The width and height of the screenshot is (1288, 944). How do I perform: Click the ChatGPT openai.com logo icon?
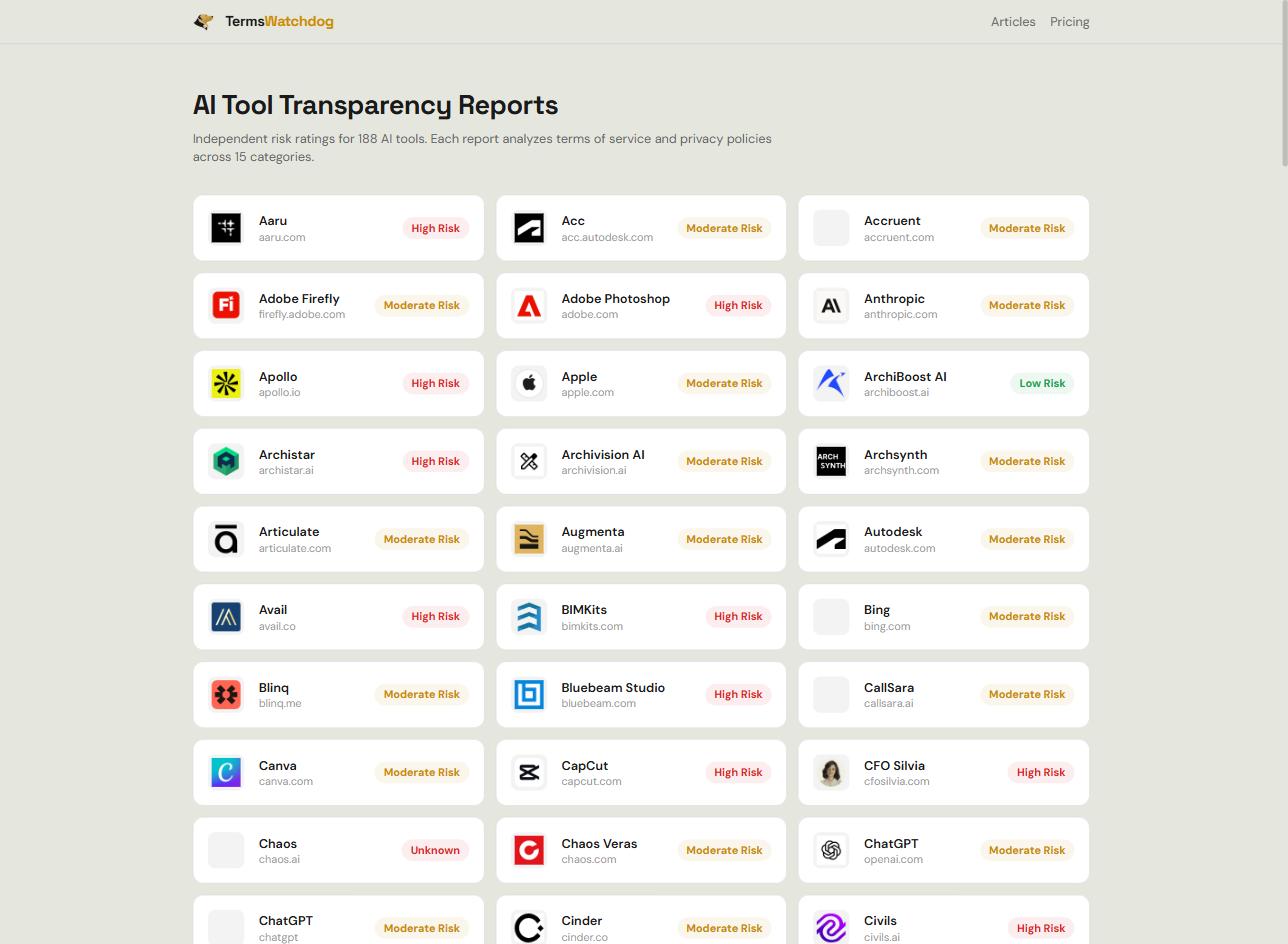pos(831,850)
